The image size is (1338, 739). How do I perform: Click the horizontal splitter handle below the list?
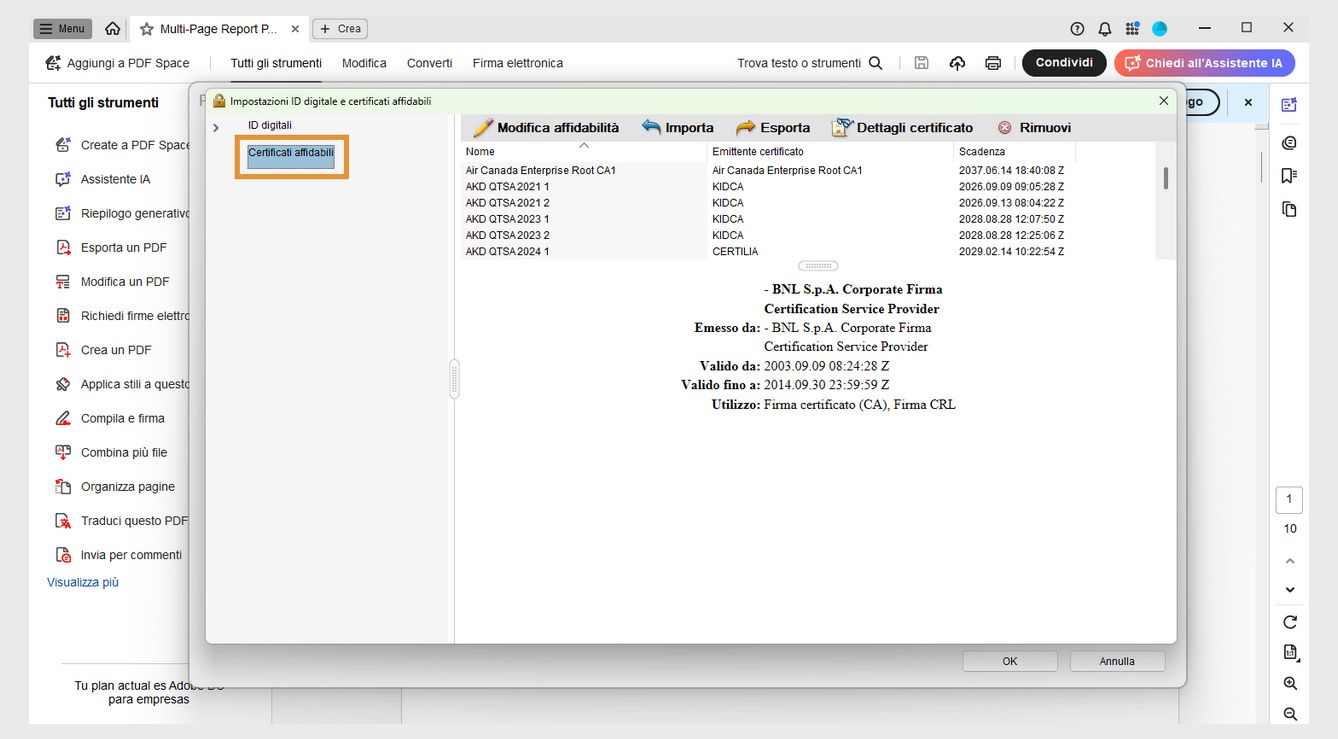coord(818,266)
